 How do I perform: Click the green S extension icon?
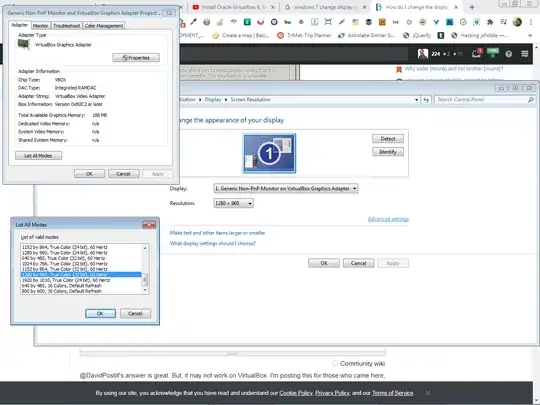pyautogui.click(x=247, y=22)
